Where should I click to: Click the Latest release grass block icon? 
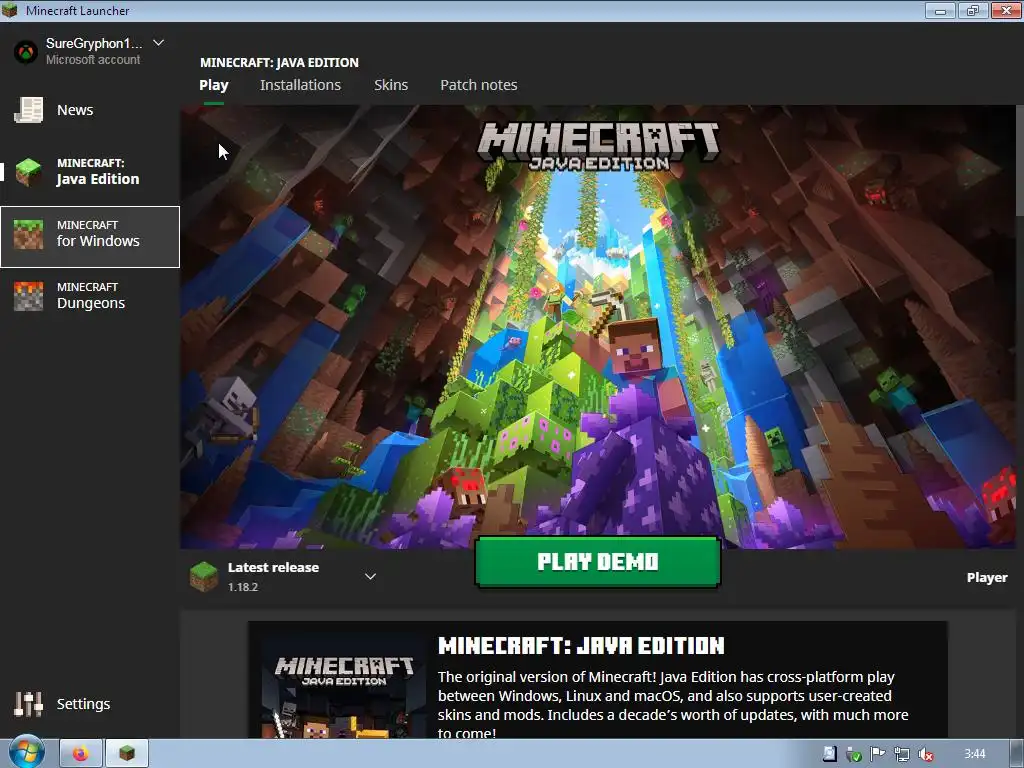[204, 577]
